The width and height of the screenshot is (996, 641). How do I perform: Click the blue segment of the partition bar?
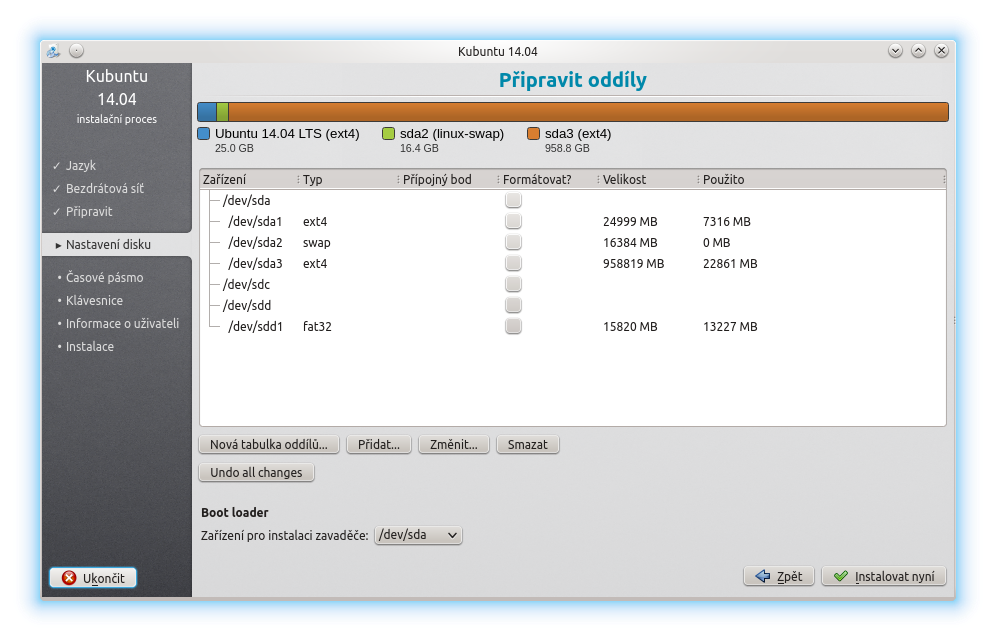coord(207,112)
